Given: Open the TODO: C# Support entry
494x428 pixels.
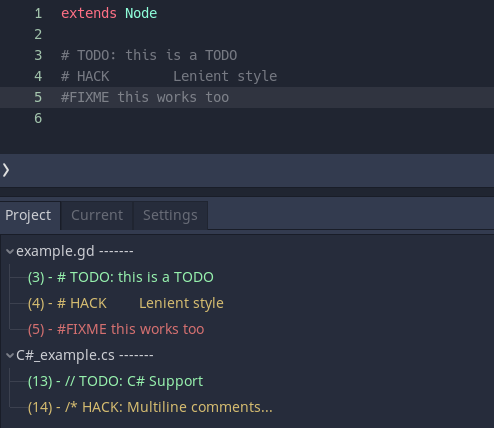Looking at the screenshot, I should coord(115,381).
